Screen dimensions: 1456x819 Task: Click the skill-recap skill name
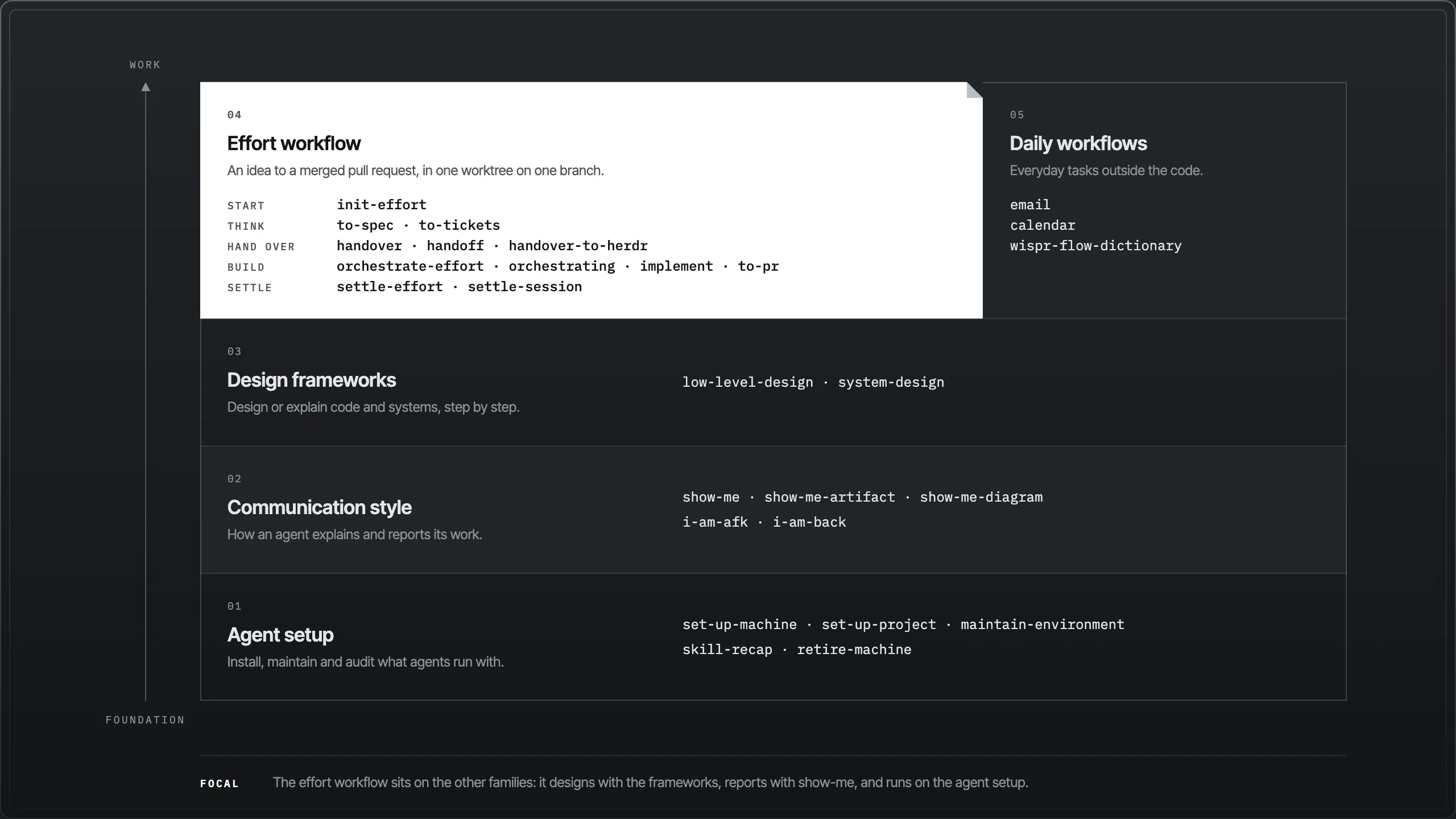(727, 650)
